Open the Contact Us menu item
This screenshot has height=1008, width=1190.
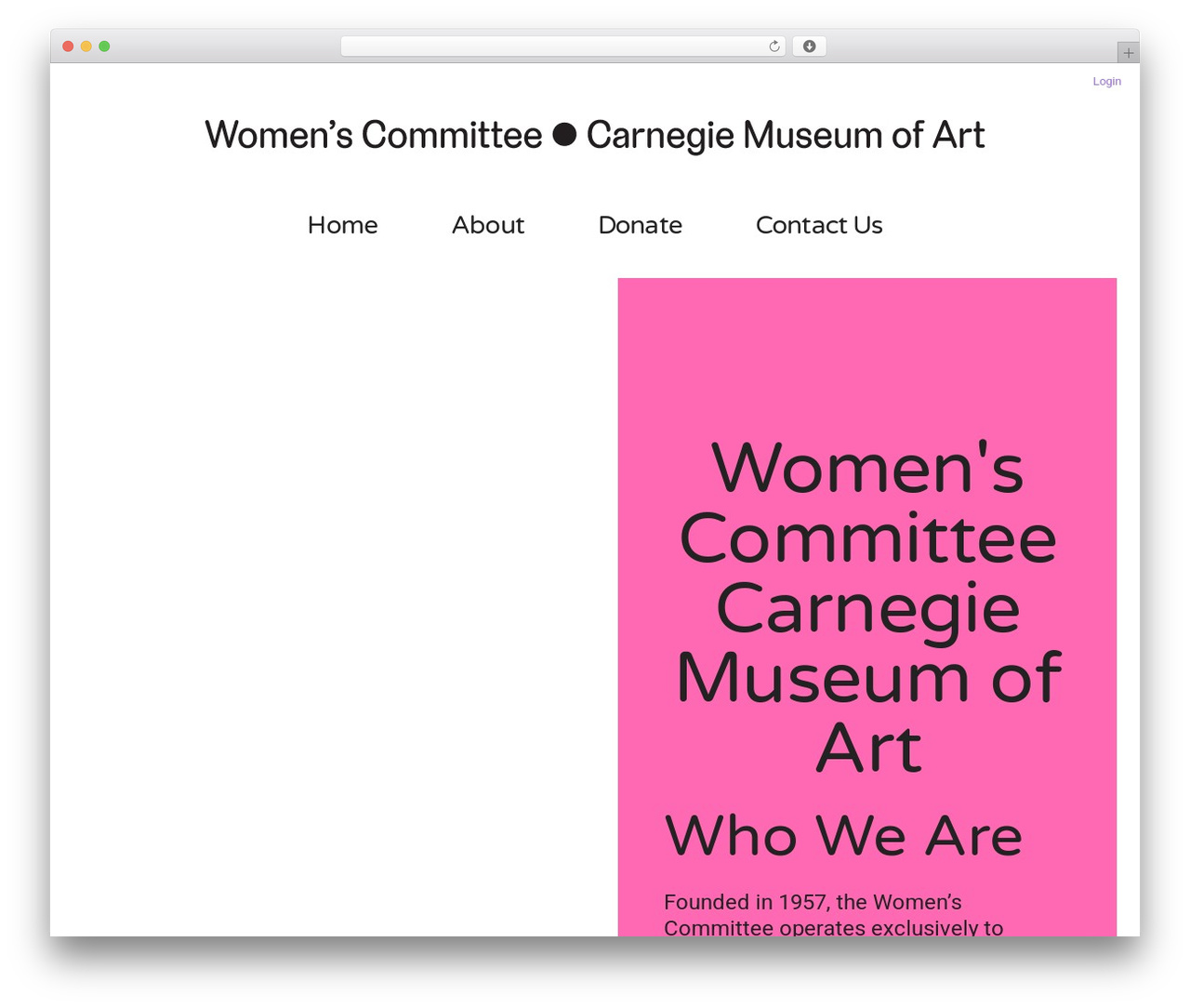[819, 225]
